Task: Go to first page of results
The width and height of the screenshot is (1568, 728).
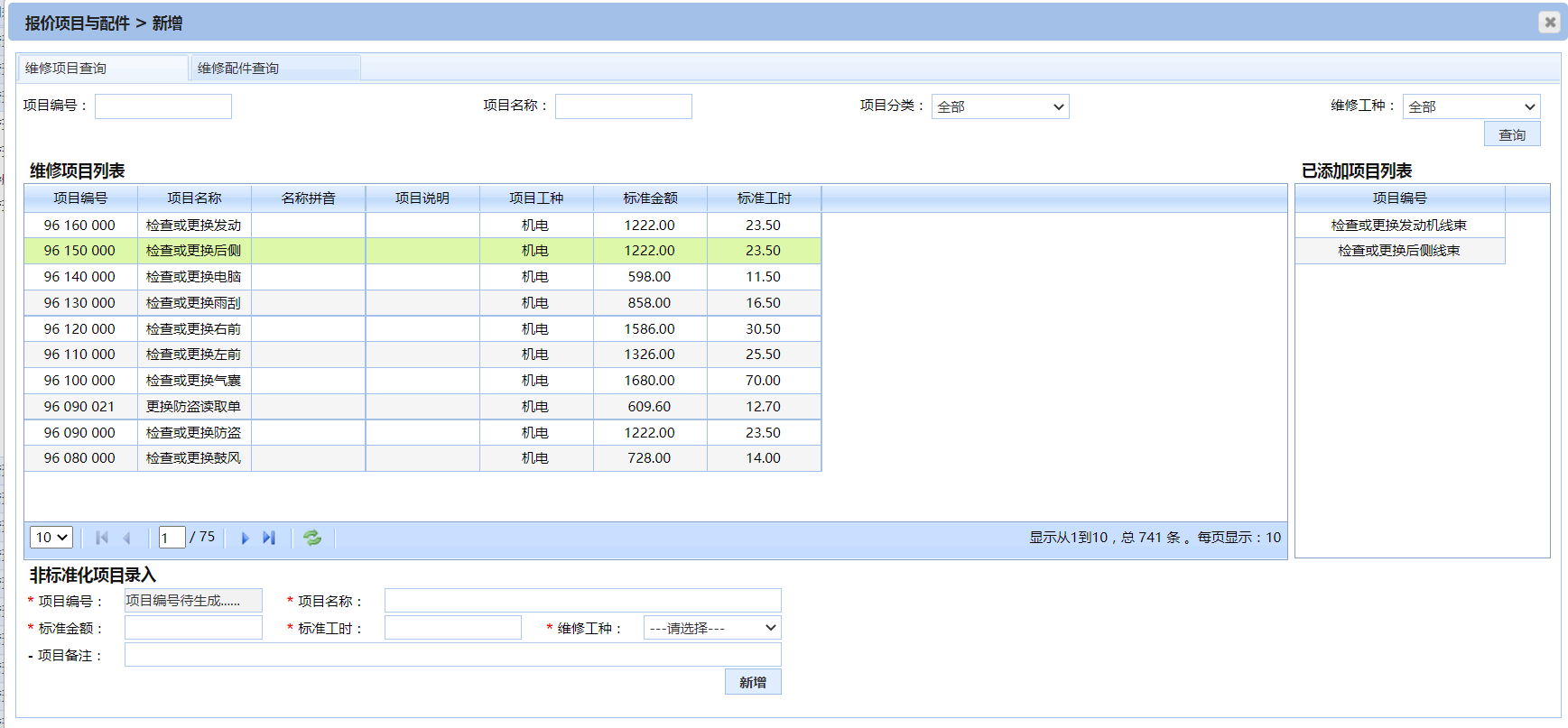Action: pyautogui.click(x=102, y=538)
